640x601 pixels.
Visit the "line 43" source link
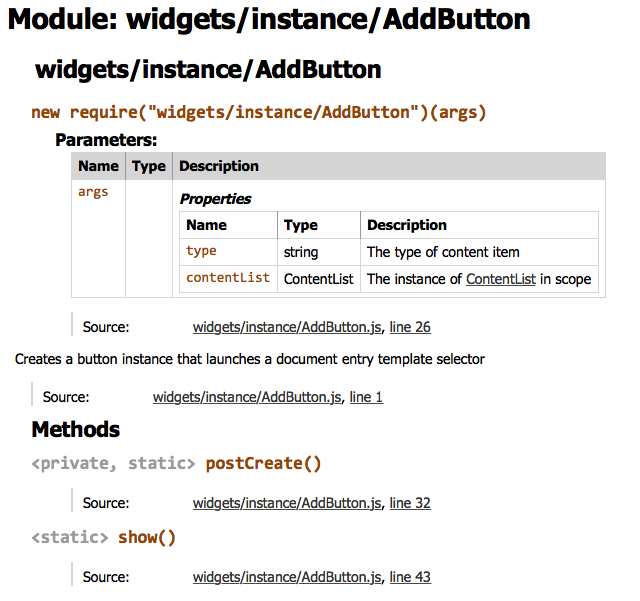pos(410,577)
